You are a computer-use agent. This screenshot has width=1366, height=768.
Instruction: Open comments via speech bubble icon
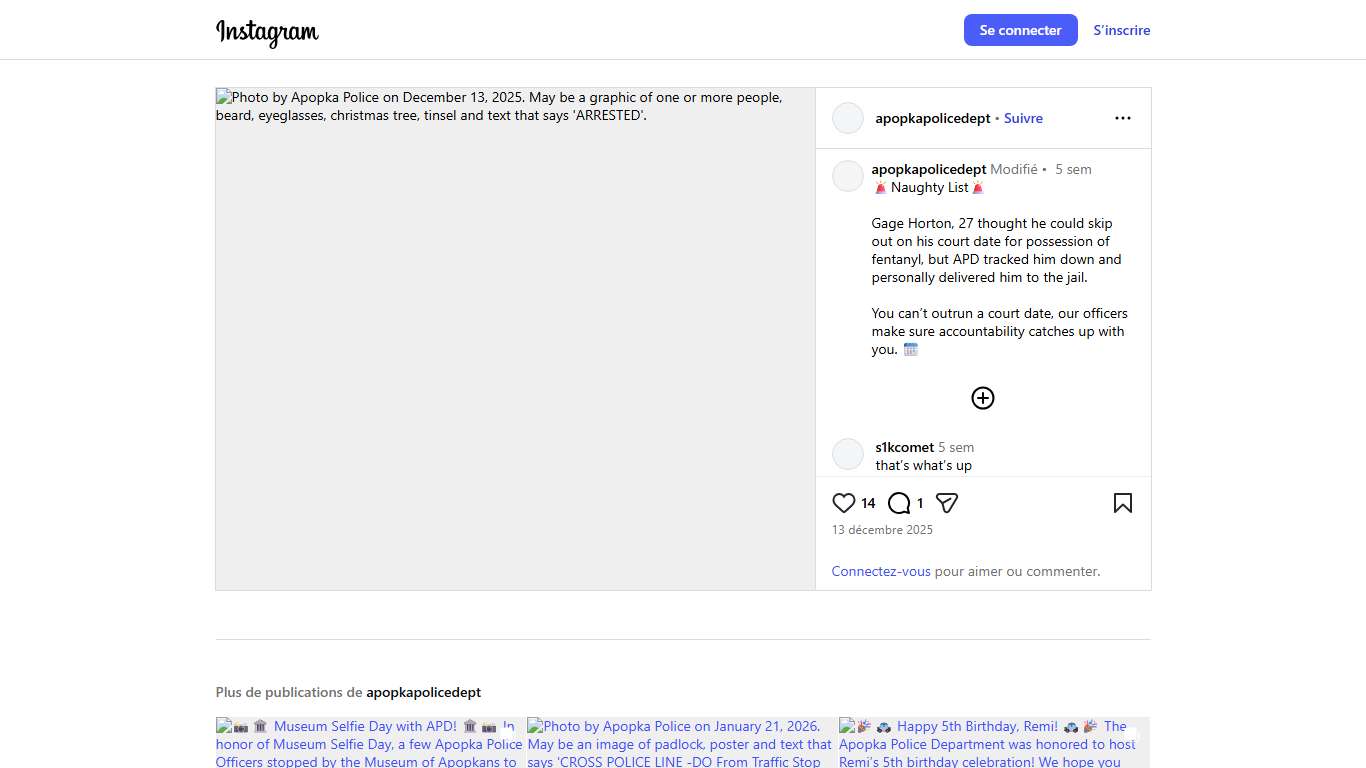pos(899,503)
